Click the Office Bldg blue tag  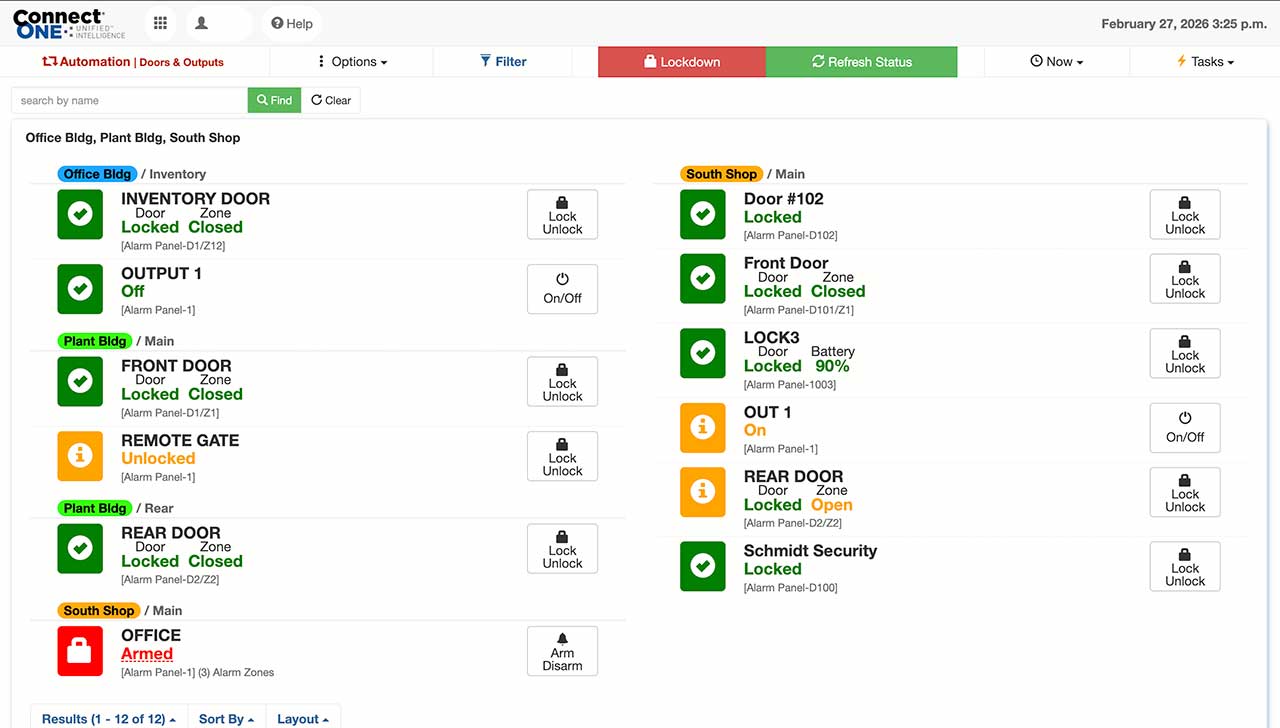tap(97, 174)
